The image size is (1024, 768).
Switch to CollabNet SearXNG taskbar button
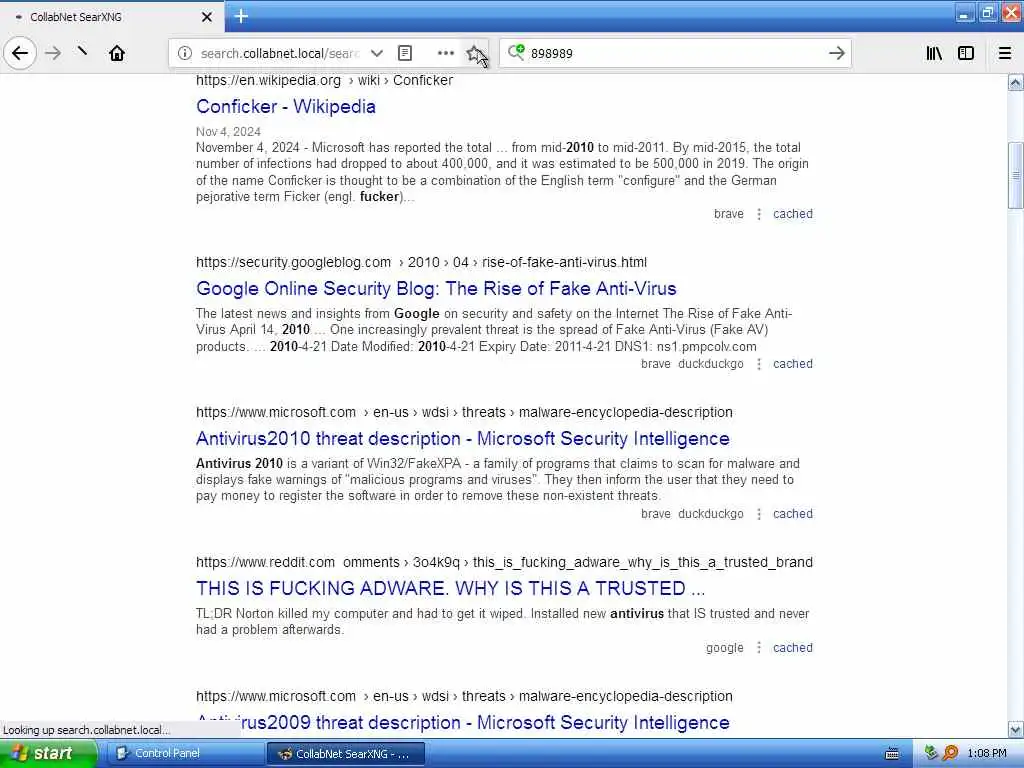[345, 754]
